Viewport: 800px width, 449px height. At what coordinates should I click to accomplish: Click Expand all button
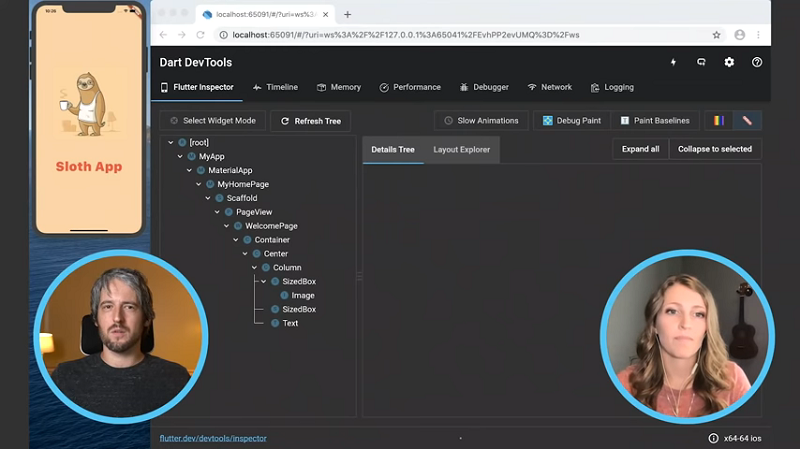pyautogui.click(x=640, y=149)
